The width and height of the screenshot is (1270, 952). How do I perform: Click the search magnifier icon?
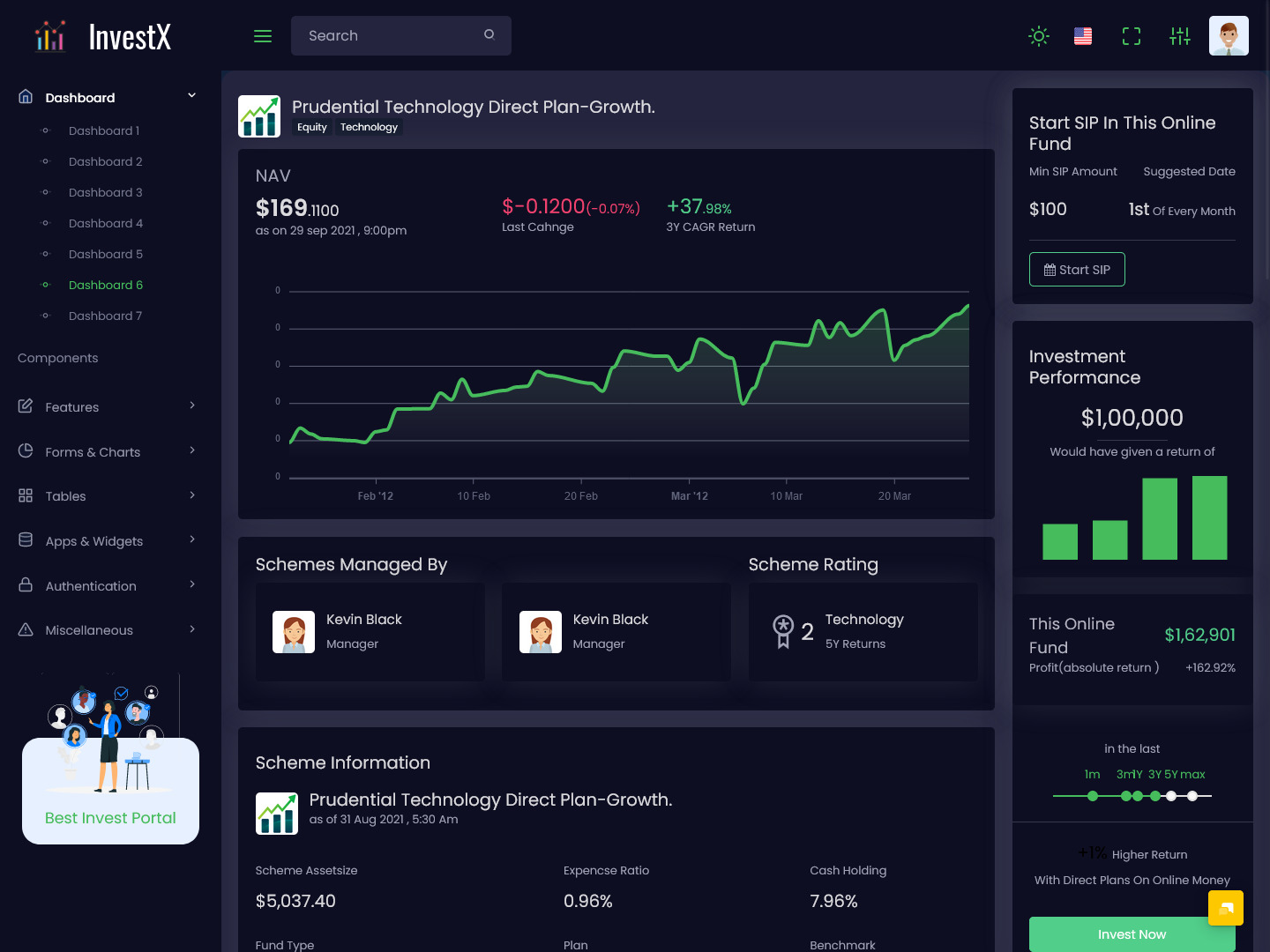pyautogui.click(x=489, y=34)
